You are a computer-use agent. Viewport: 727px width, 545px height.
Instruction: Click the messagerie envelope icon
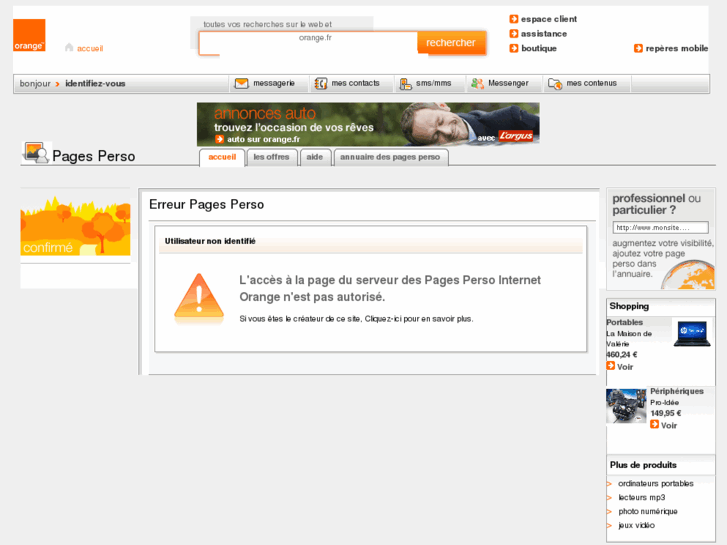pos(242,83)
